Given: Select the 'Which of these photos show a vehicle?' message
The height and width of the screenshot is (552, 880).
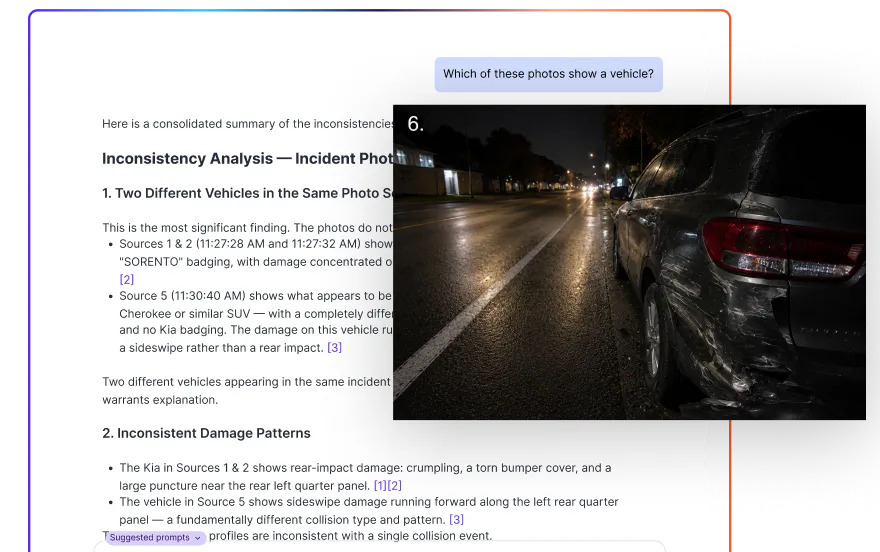Looking at the screenshot, I should click(x=548, y=74).
